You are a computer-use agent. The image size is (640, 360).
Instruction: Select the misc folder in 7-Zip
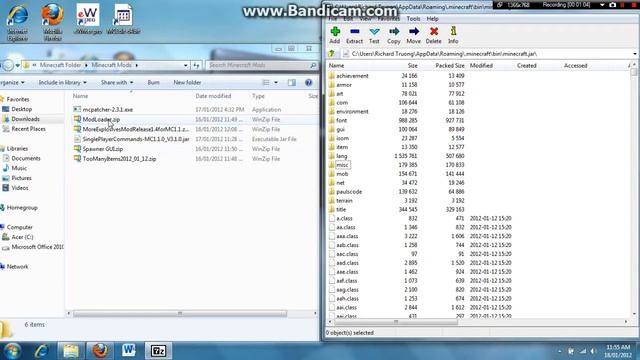coord(342,165)
